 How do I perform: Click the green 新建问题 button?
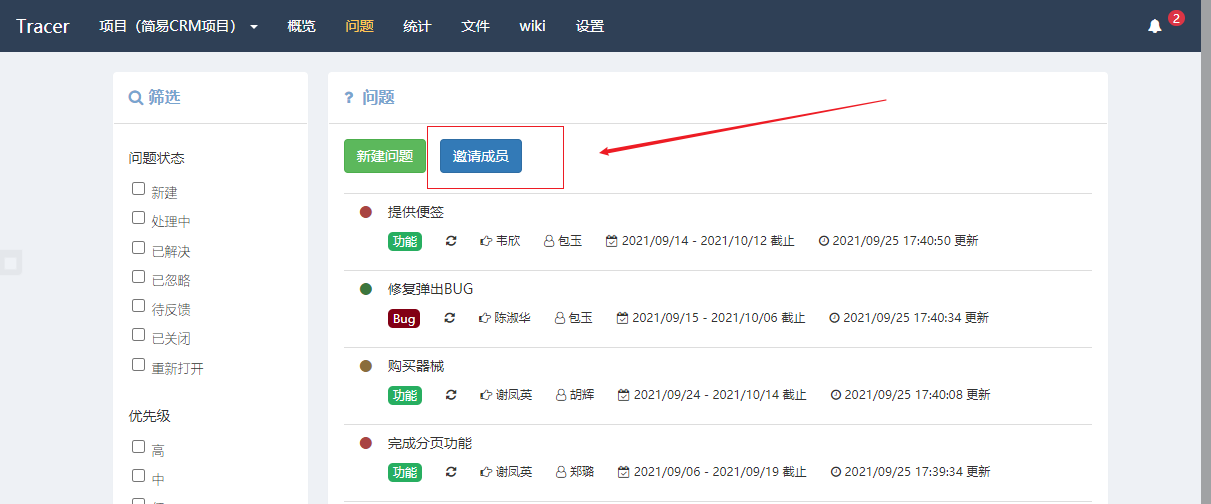tap(385, 156)
